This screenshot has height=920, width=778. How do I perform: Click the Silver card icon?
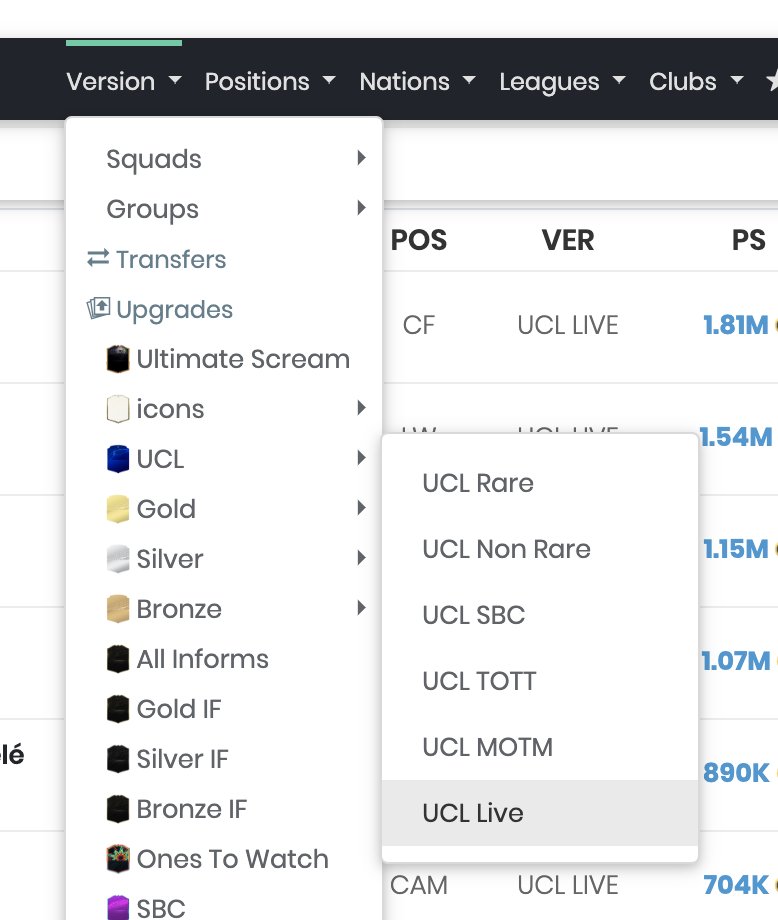(x=118, y=559)
